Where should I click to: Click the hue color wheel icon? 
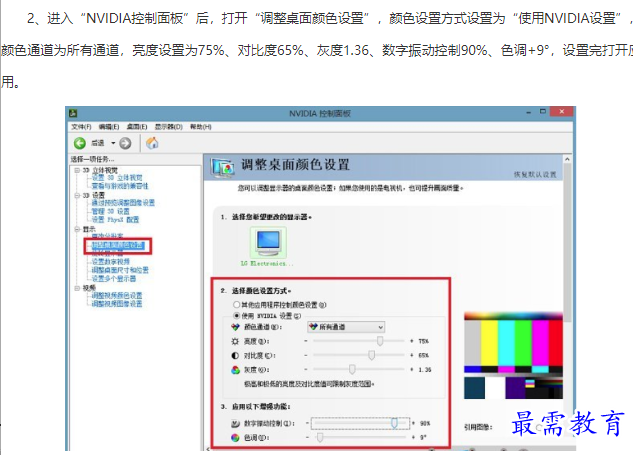pyautogui.click(x=235, y=437)
